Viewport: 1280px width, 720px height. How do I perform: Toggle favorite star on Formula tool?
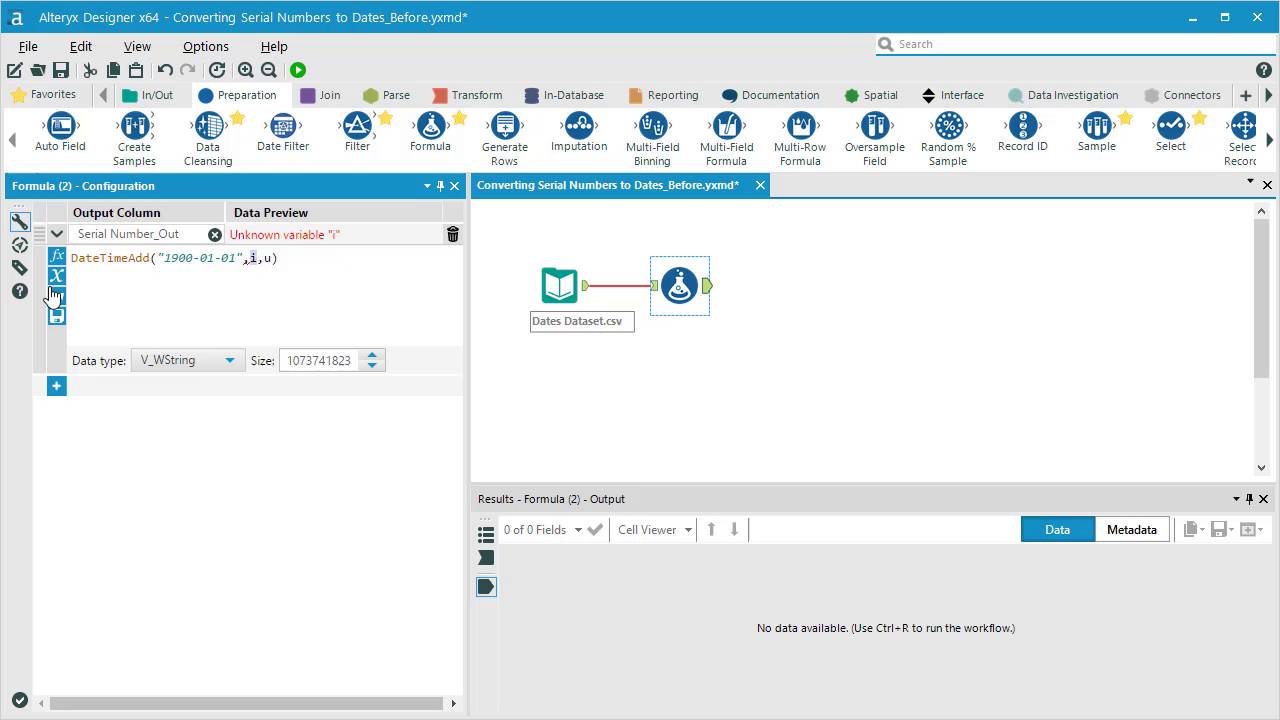tap(459, 118)
